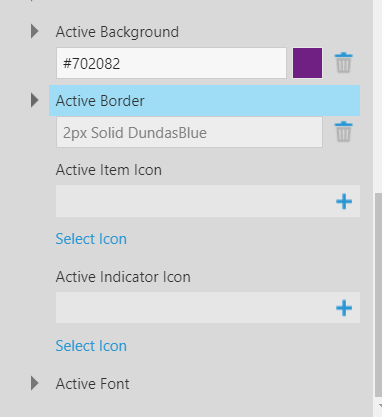
Task: Add an Active Item Icon with plus
Action: (344, 201)
